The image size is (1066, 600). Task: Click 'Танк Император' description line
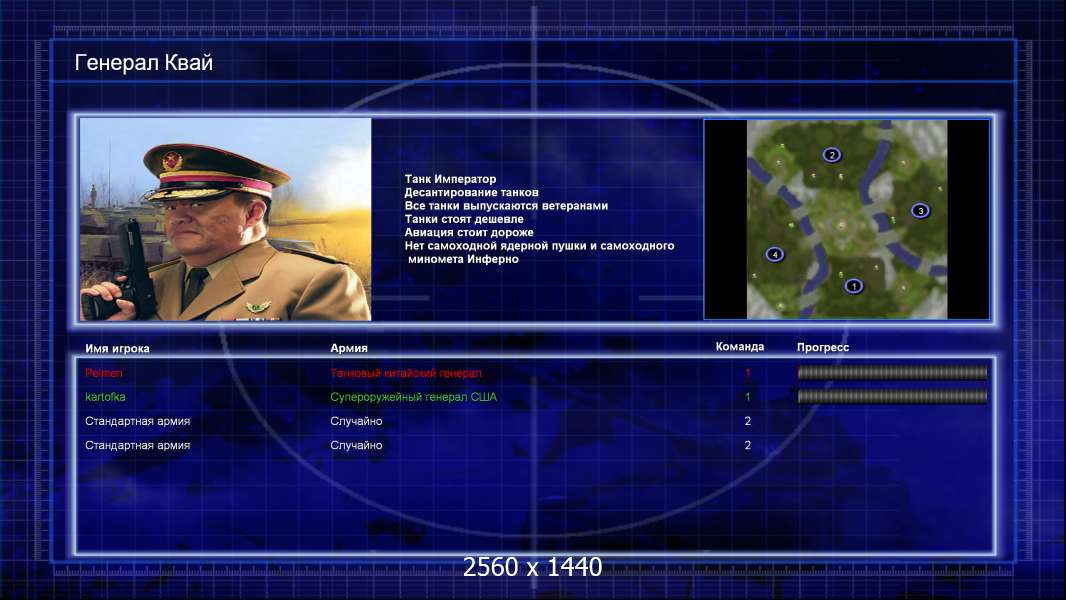(450, 179)
